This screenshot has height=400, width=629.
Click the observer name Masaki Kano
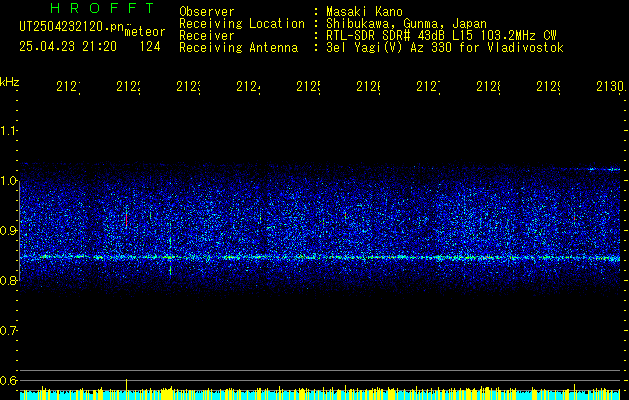364,12
